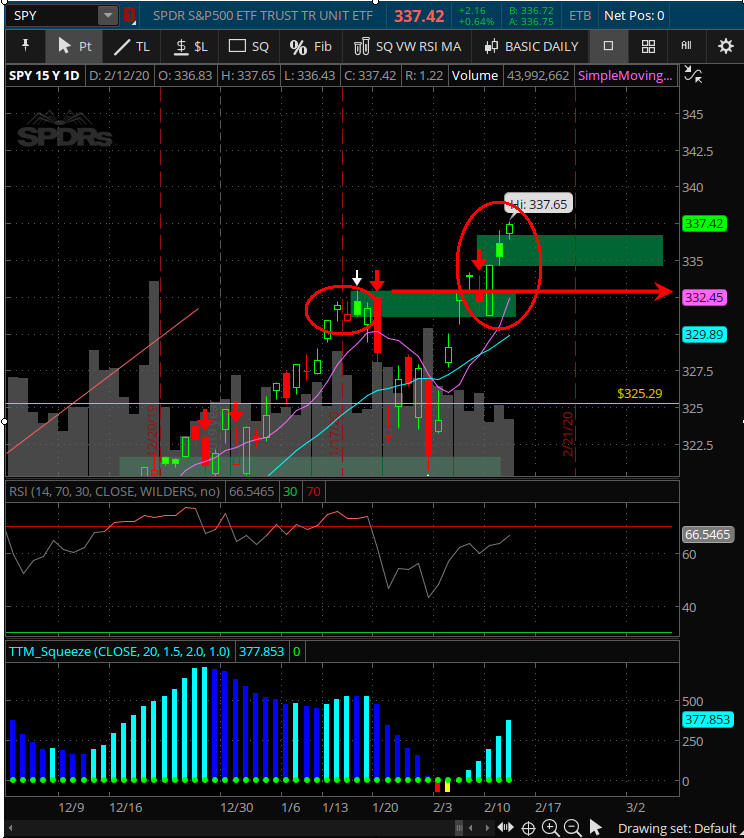Click the SPY symbol input field
This screenshot has height=838, width=744.
pyautogui.click(x=52, y=15)
